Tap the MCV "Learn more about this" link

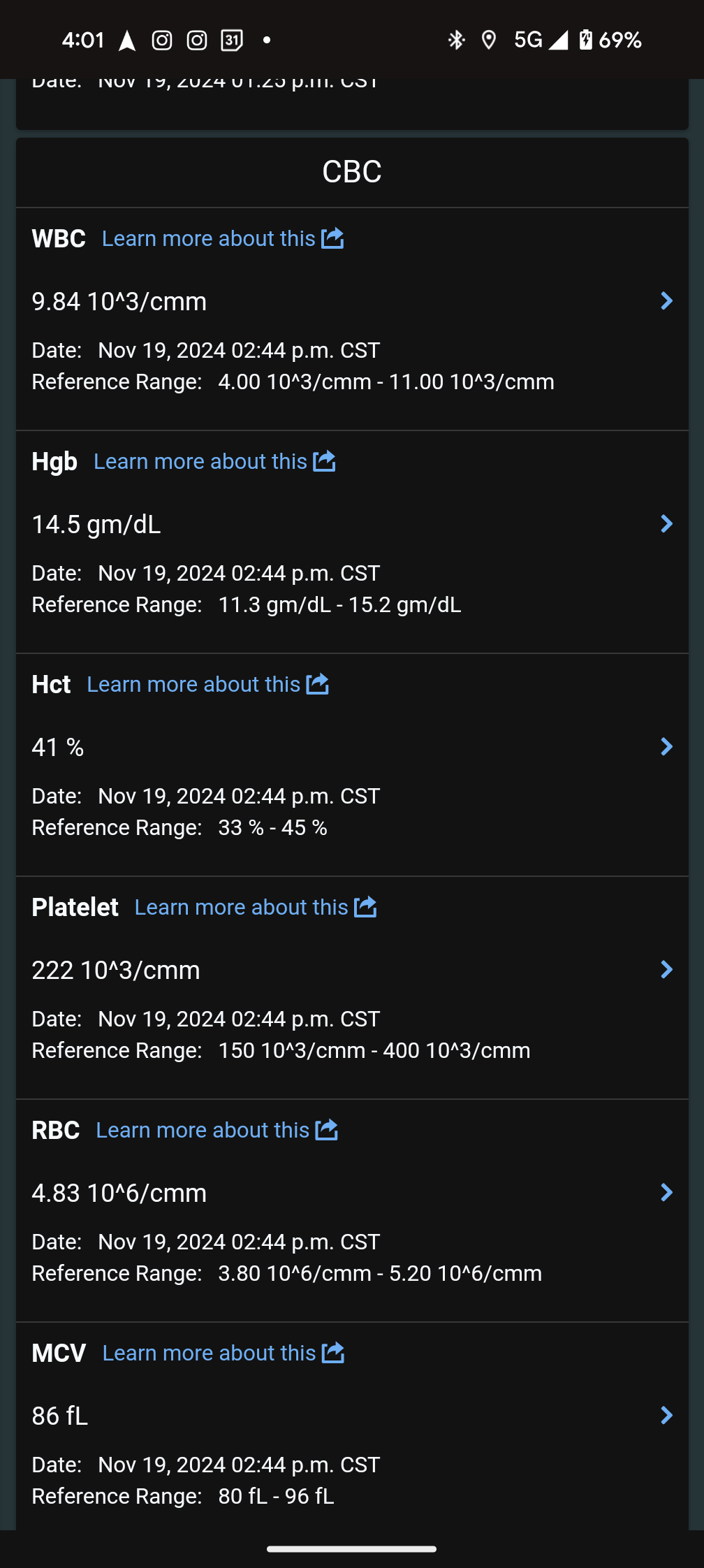coord(209,1353)
